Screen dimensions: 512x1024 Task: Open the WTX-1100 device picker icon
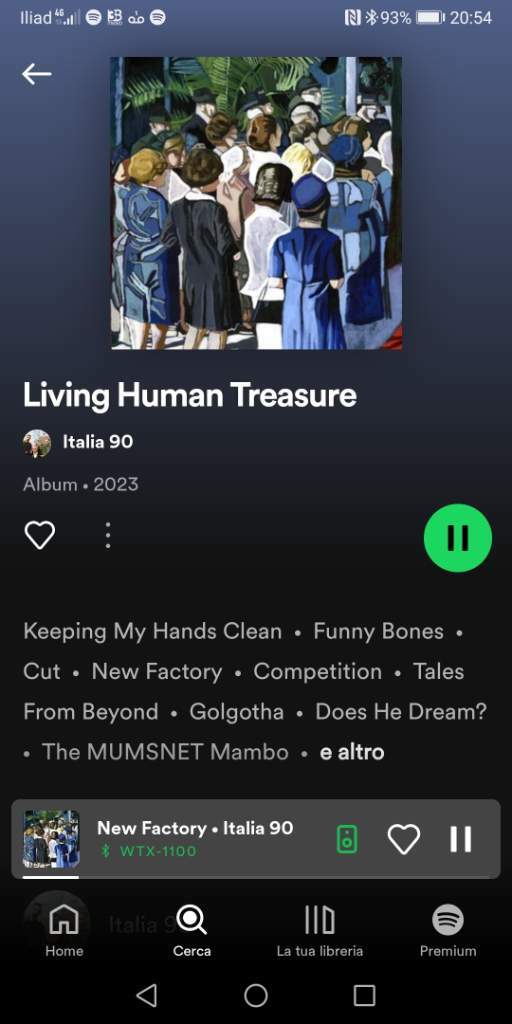(x=347, y=839)
